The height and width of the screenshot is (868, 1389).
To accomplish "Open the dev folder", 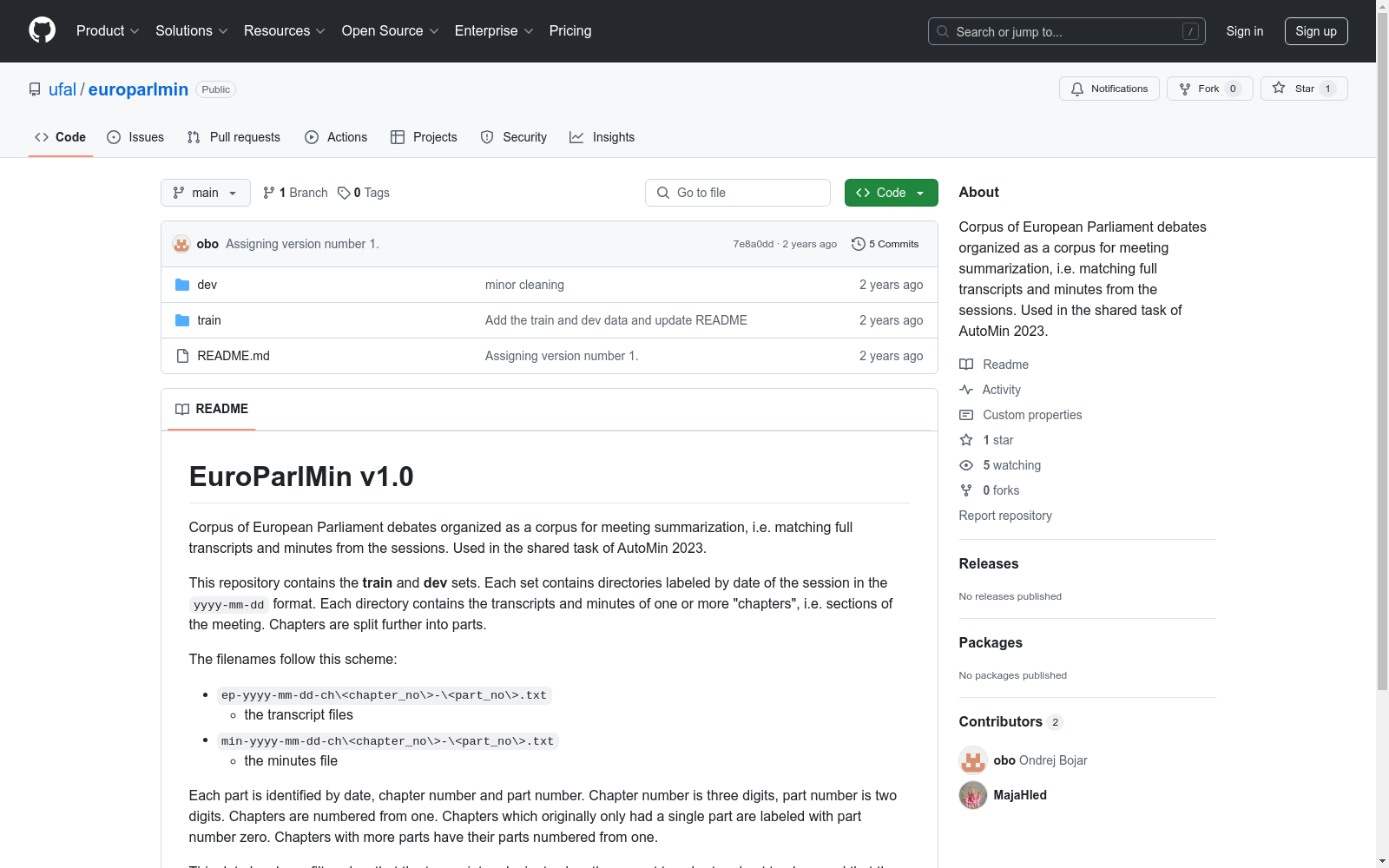I will [x=207, y=285].
